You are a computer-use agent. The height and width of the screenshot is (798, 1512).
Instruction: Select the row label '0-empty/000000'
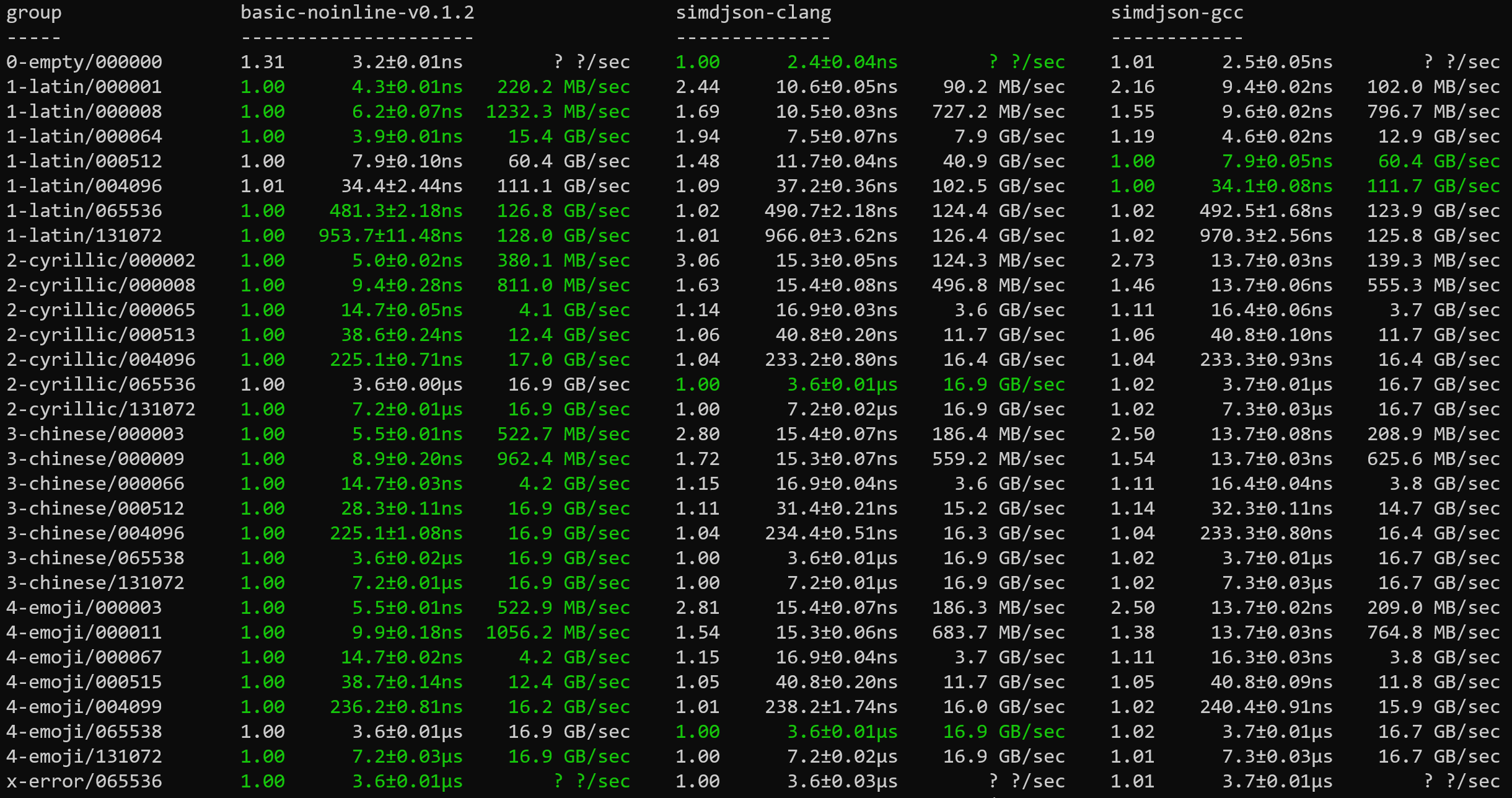(84, 62)
